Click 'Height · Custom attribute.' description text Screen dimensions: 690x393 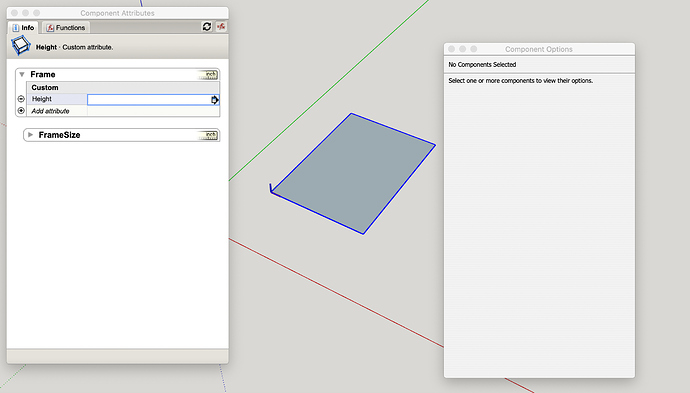click(74, 47)
